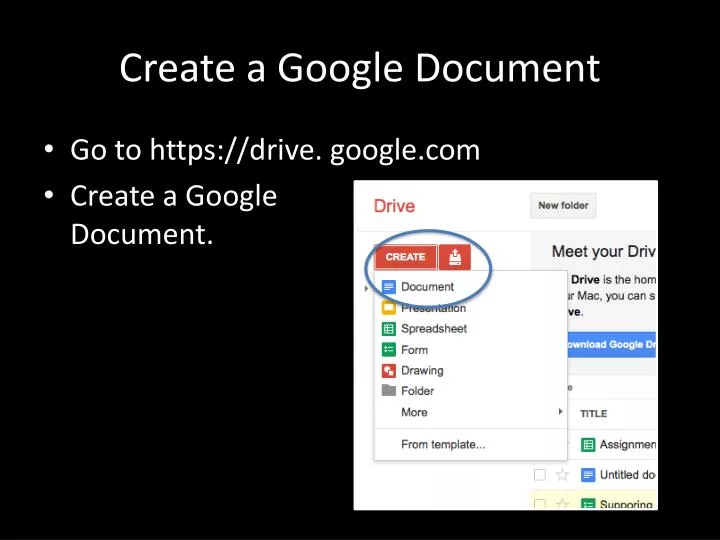Tick the checkbox for Supporing row

coord(540,504)
